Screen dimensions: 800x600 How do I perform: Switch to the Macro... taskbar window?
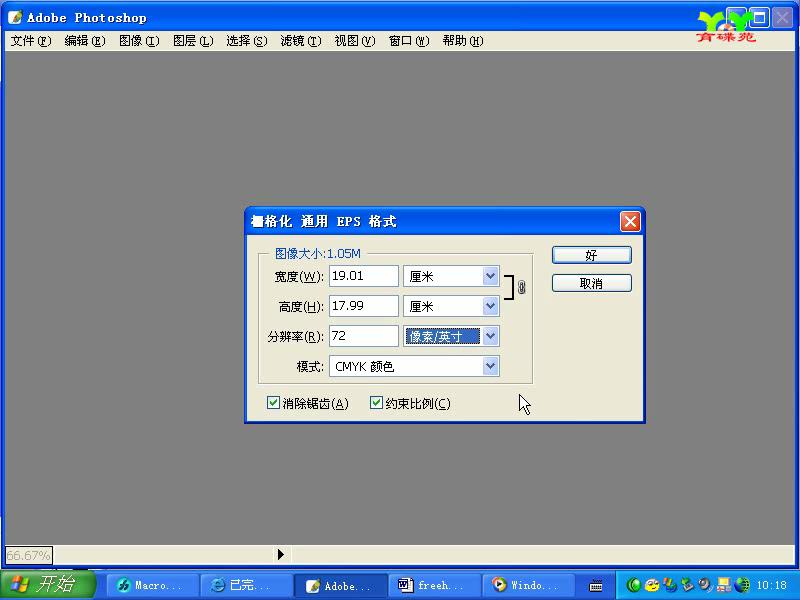(152, 585)
